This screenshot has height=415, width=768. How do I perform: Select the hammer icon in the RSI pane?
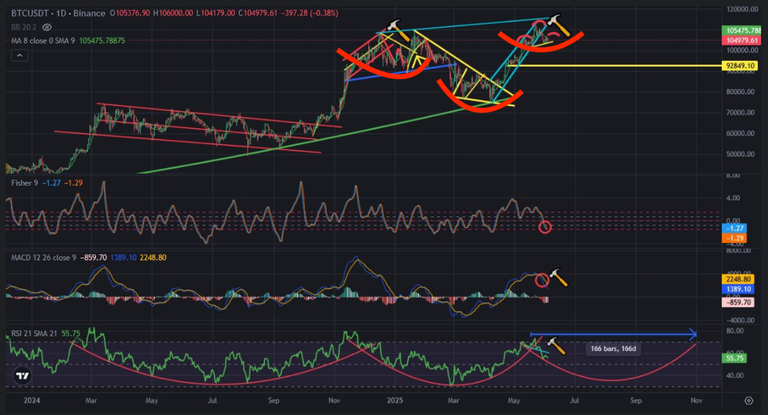pos(555,345)
